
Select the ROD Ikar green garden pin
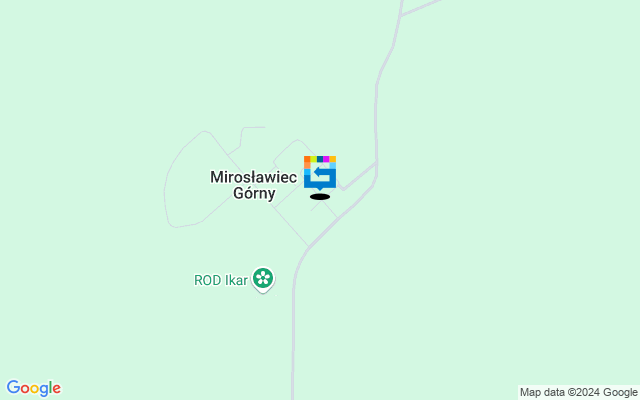coord(263,280)
